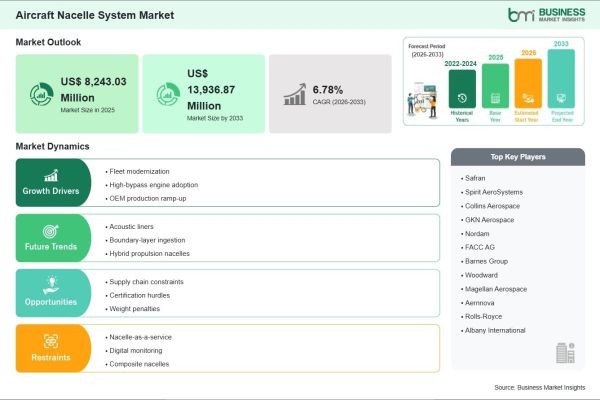The image size is (600, 400).
Task: Click the US$ 8,243.03 Million value
Action: click(93, 90)
